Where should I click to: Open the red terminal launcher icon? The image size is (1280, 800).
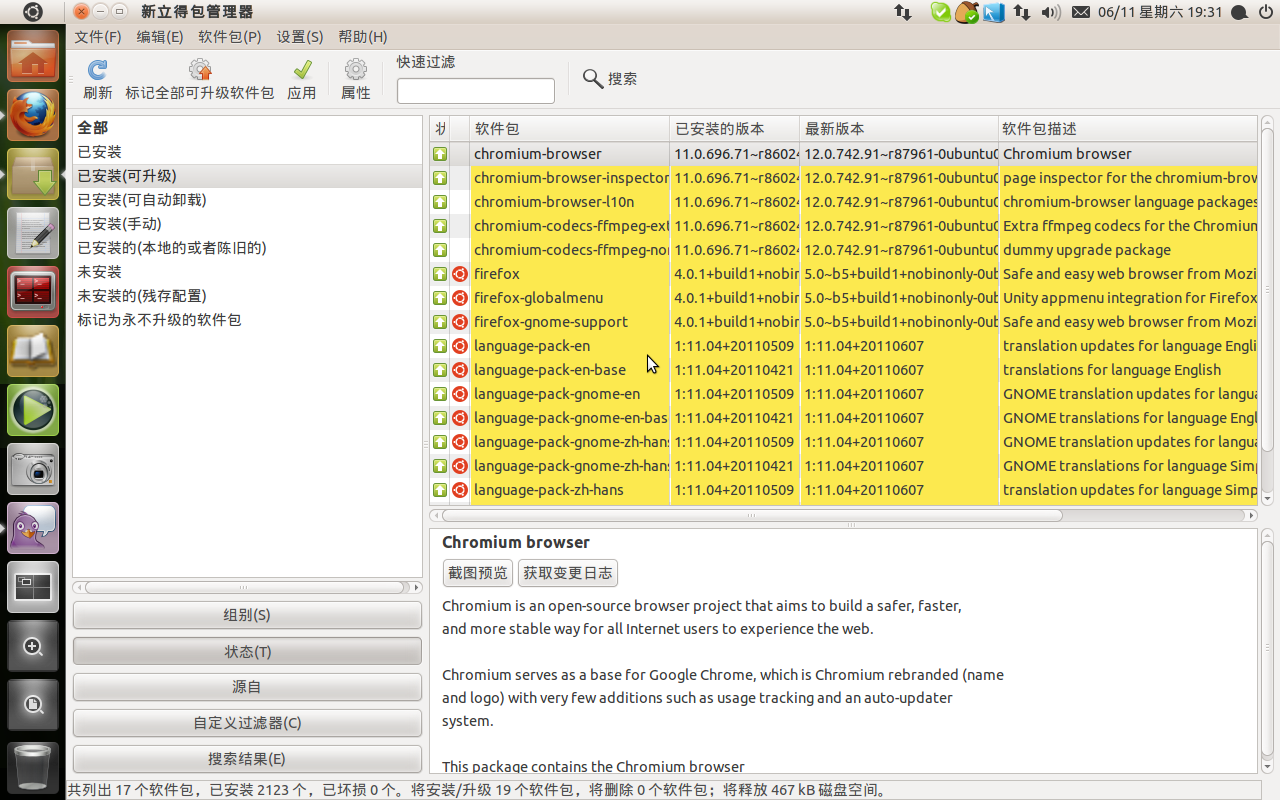pyautogui.click(x=33, y=292)
